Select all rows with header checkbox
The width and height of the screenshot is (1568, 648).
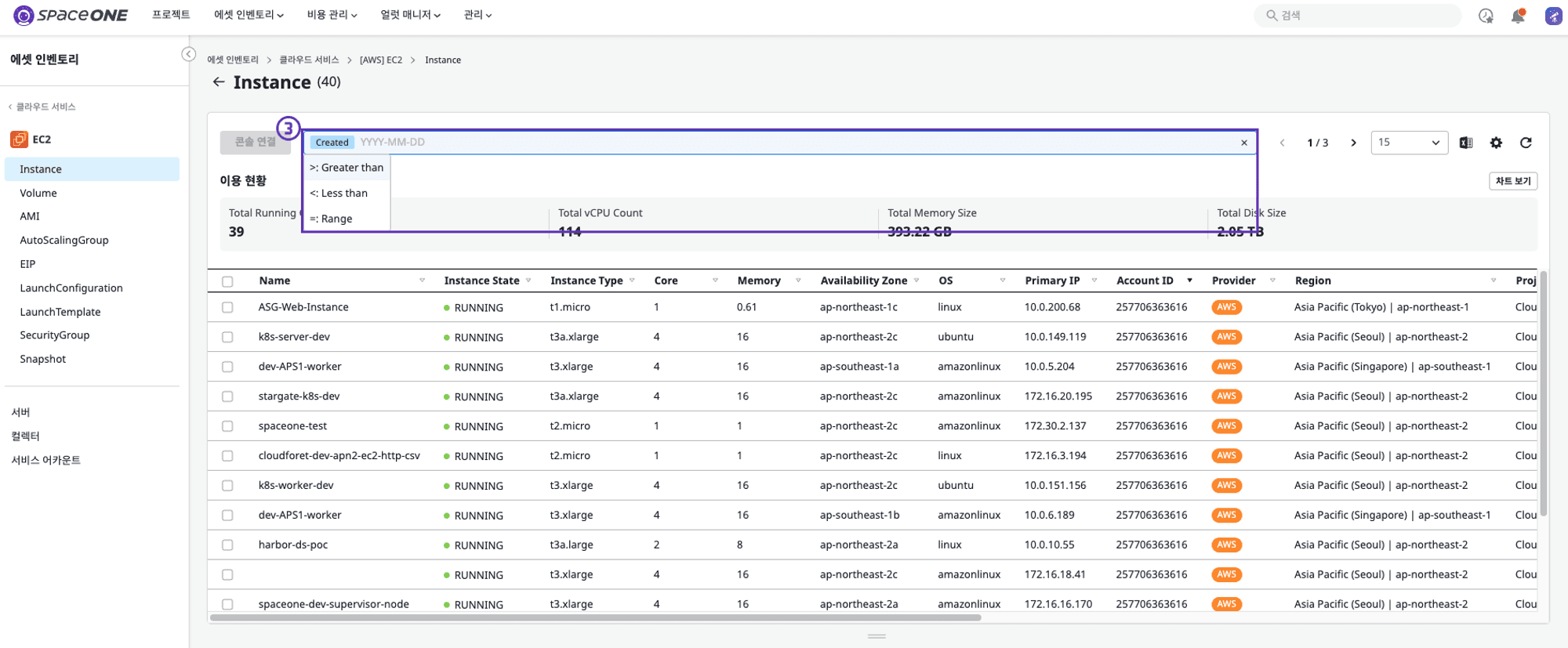[227, 281]
